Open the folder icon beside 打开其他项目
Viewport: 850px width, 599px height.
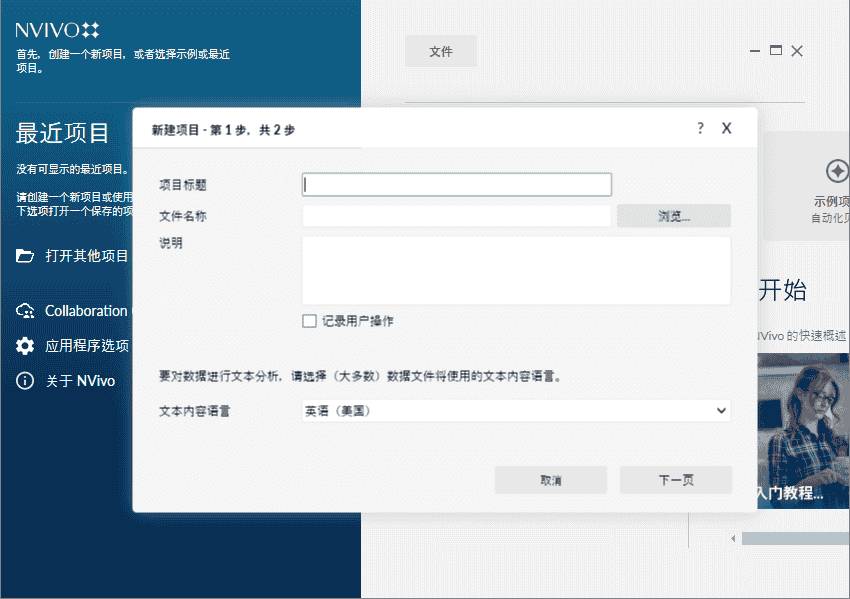[25, 255]
